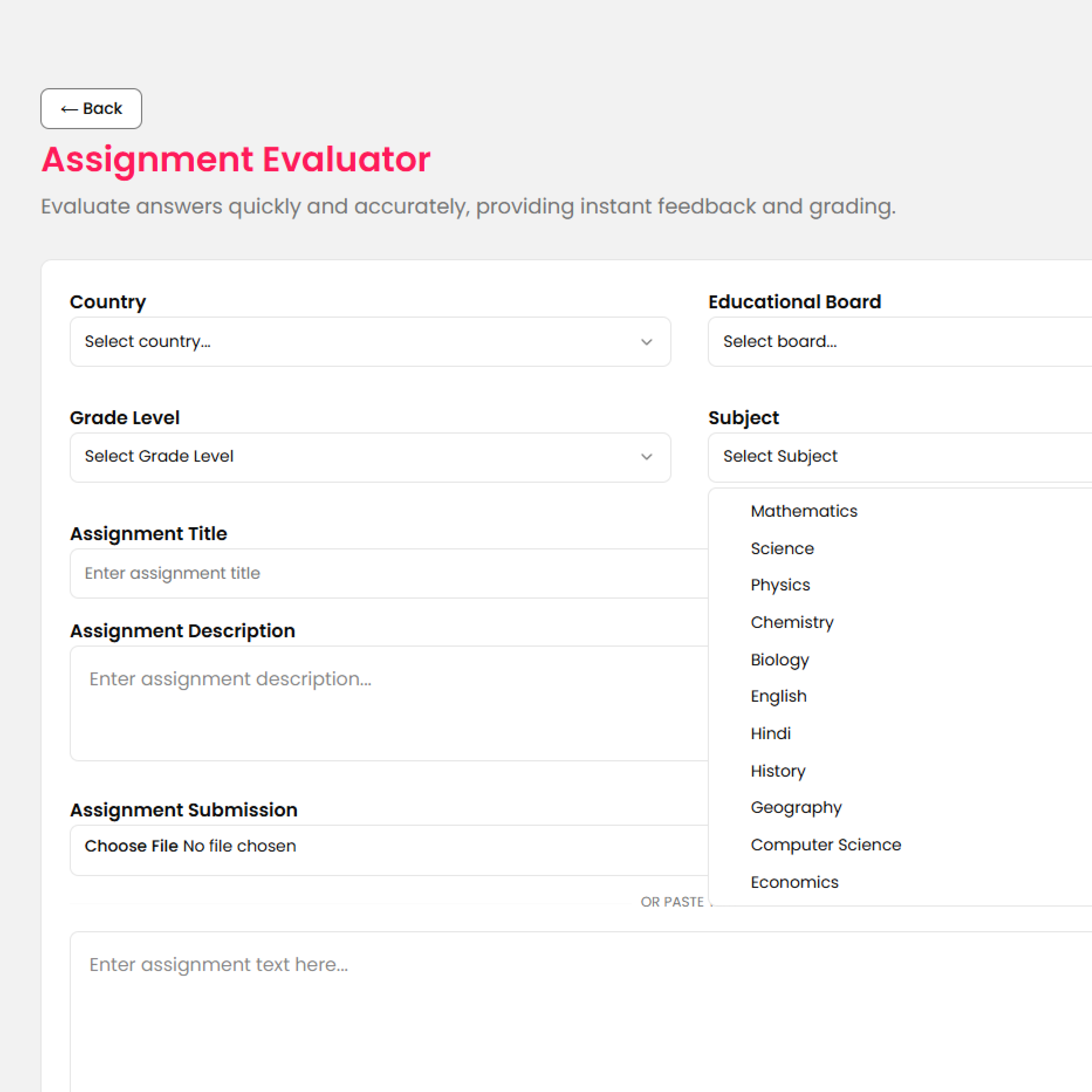Select Economics from the list
Image resolution: width=1092 pixels, height=1092 pixels.
(x=794, y=882)
